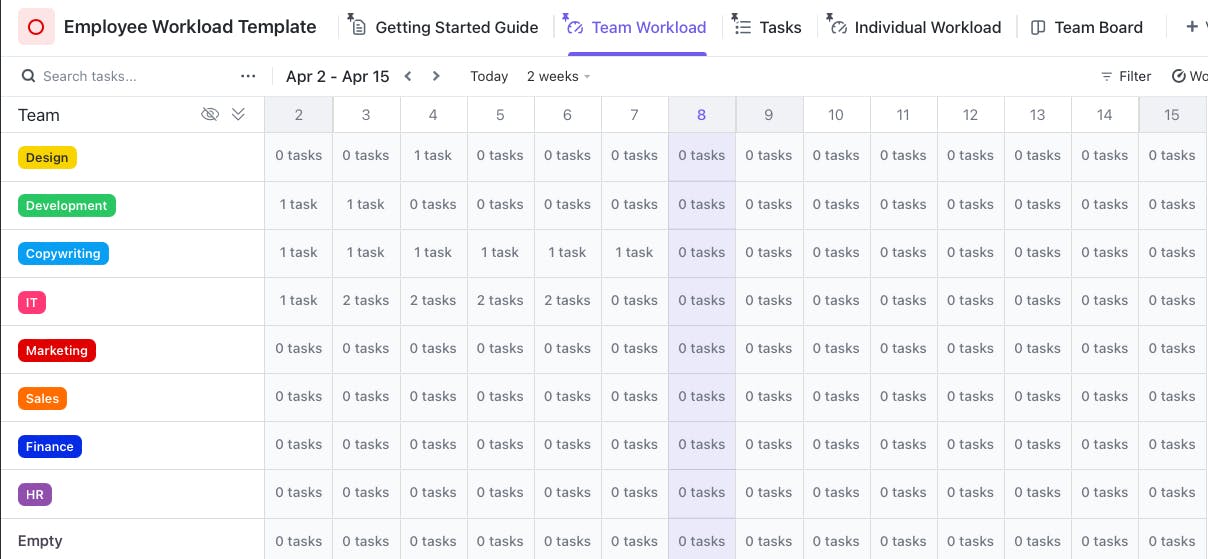The image size is (1208, 559).
Task: Click the plus icon to add view
Action: pos(1191,27)
